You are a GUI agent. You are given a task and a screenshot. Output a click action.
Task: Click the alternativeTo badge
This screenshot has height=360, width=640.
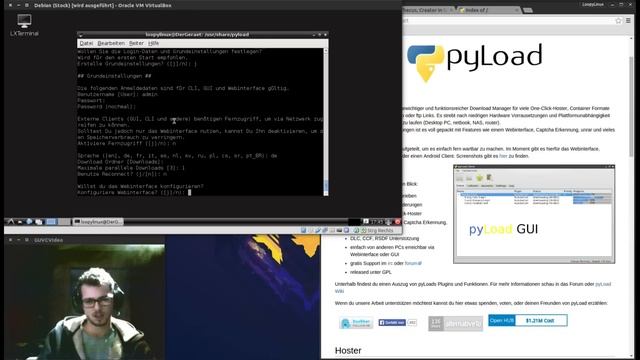[455, 323]
